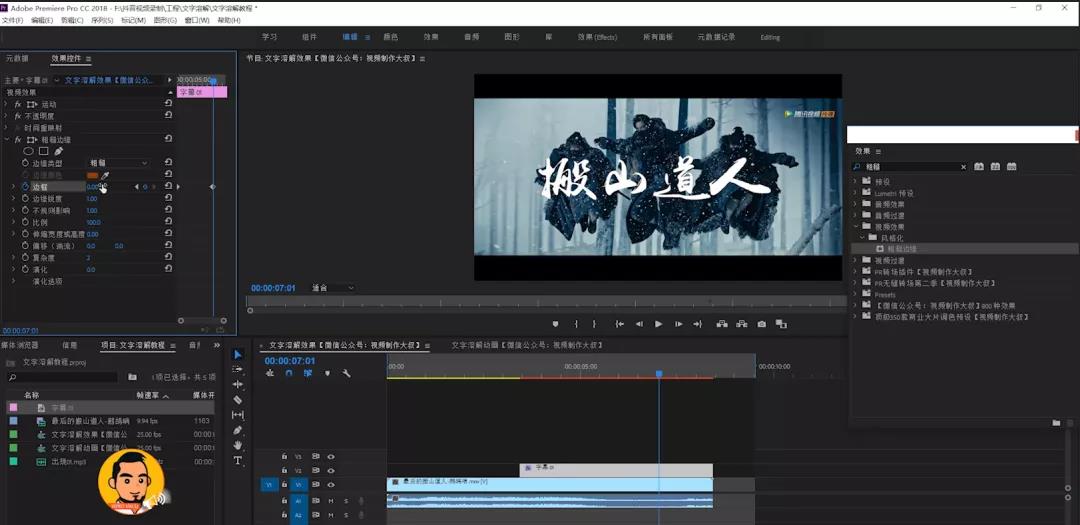Expand the 视频过渡 folder
This screenshot has width=1080, height=525.
coord(856,260)
